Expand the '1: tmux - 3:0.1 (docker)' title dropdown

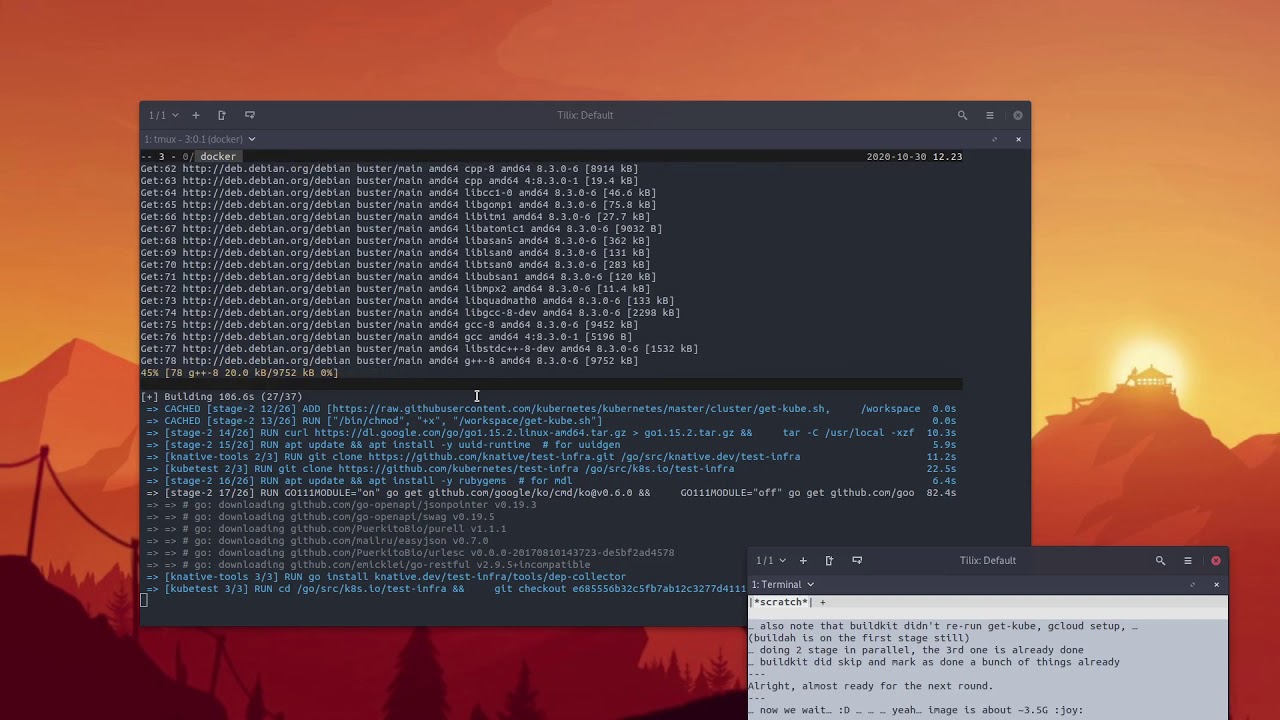(x=200, y=139)
